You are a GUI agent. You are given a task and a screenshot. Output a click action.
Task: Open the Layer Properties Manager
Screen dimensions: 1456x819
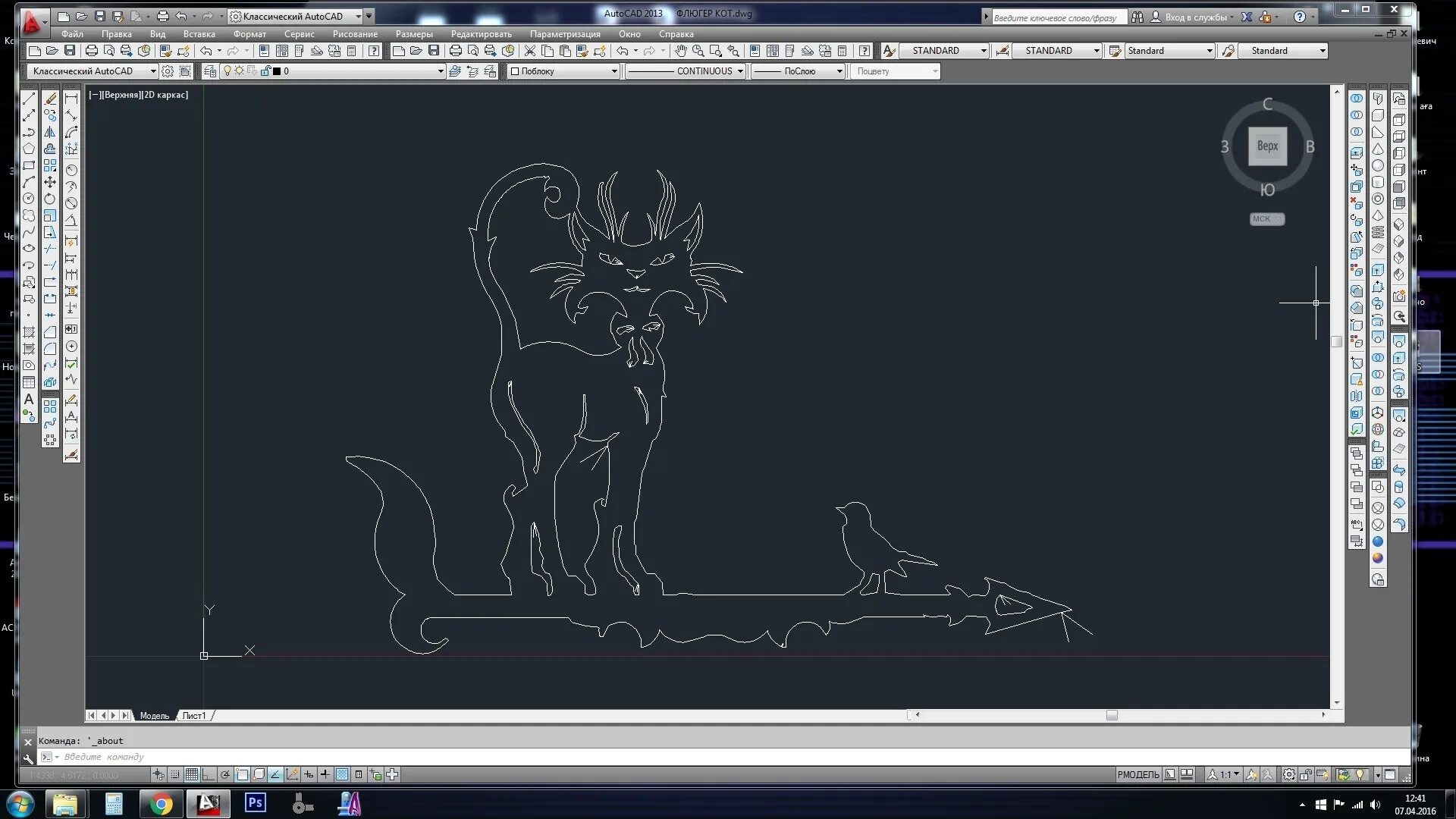[x=210, y=71]
